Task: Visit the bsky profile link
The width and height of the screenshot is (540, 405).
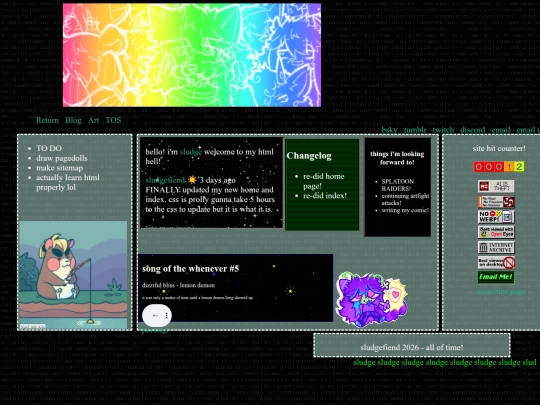Action: (x=389, y=130)
